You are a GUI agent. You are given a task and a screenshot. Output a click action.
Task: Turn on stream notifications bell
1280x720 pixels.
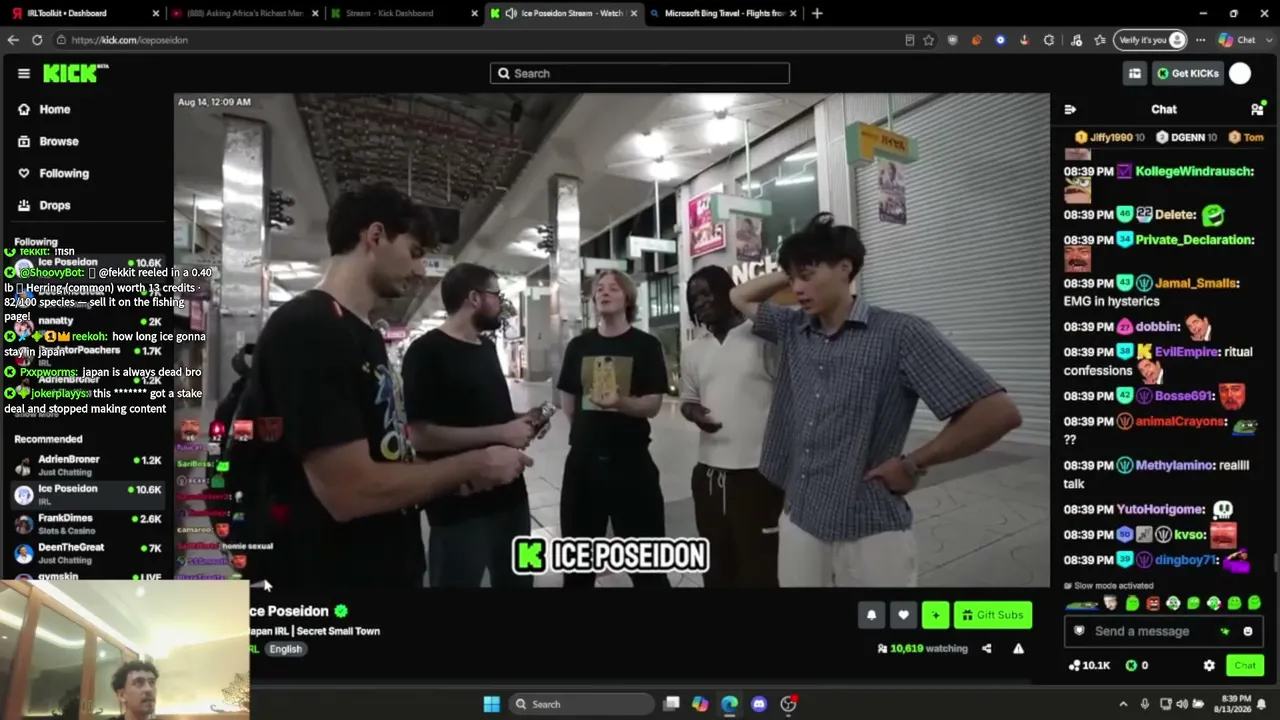coord(871,615)
